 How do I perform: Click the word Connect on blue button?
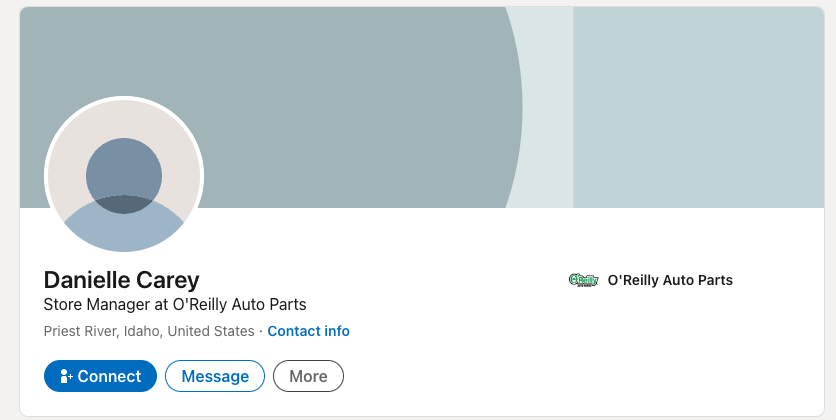click(109, 376)
